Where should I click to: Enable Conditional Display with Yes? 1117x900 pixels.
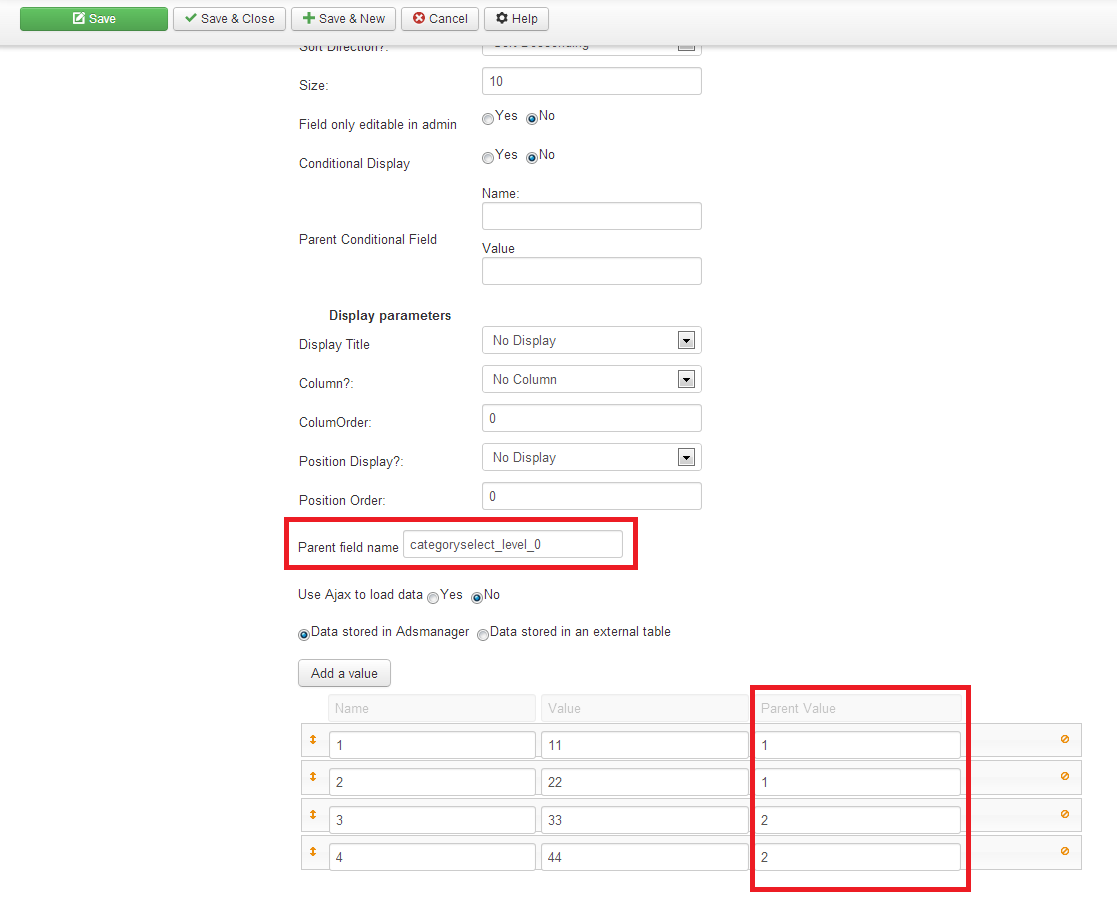[x=488, y=158]
